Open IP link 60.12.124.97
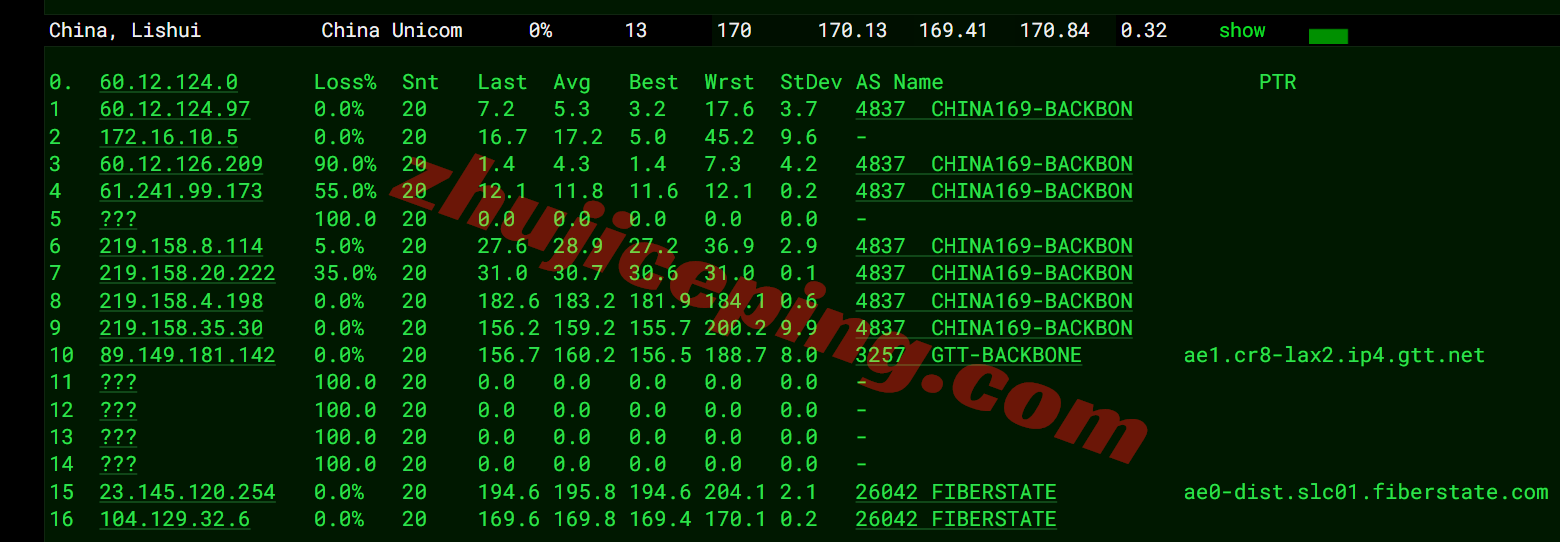The width and height of the screenshot is (1560, 542). [x=175, y=109]
